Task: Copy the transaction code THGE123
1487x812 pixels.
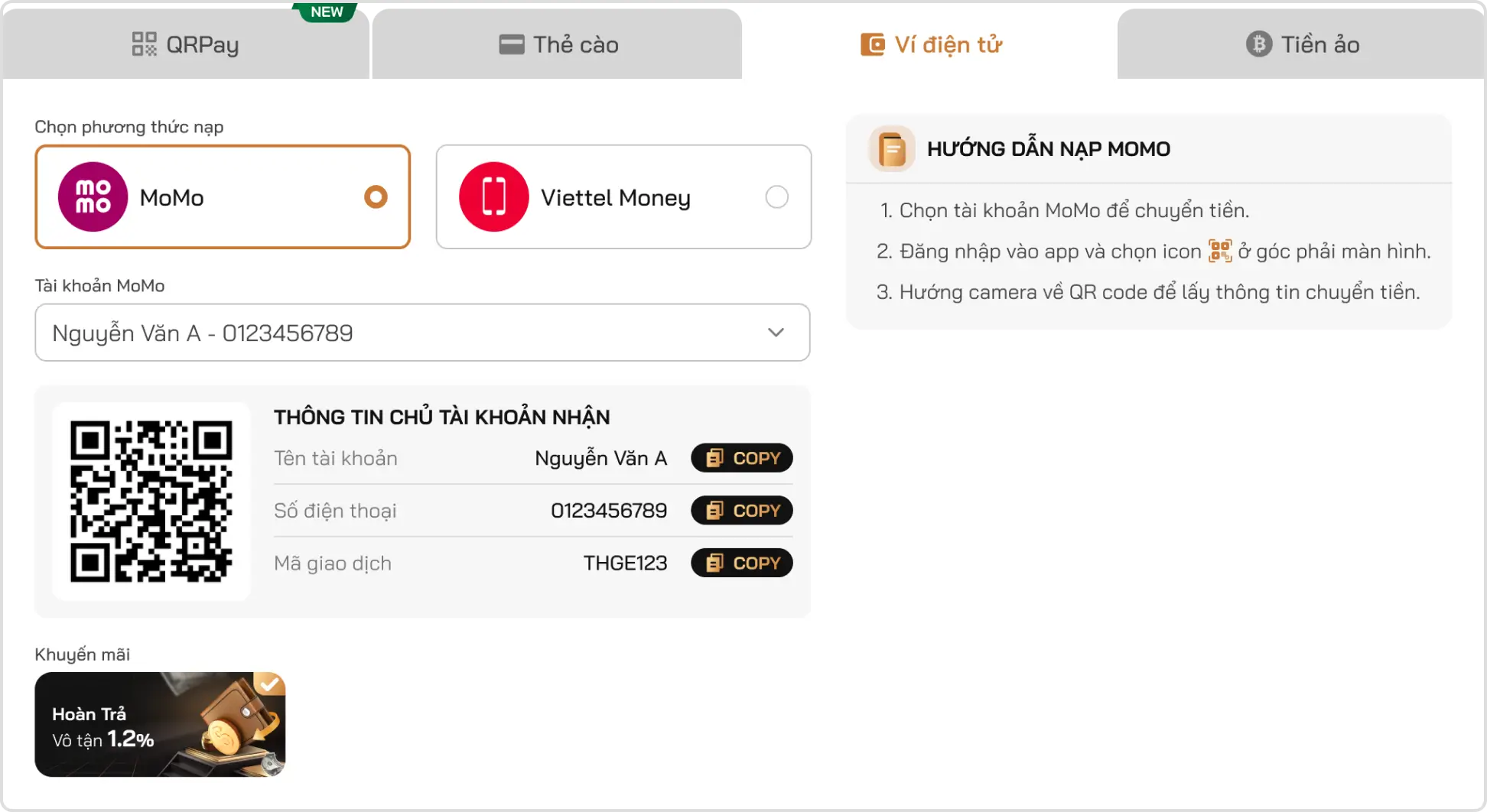Action: tap(741, 564)
